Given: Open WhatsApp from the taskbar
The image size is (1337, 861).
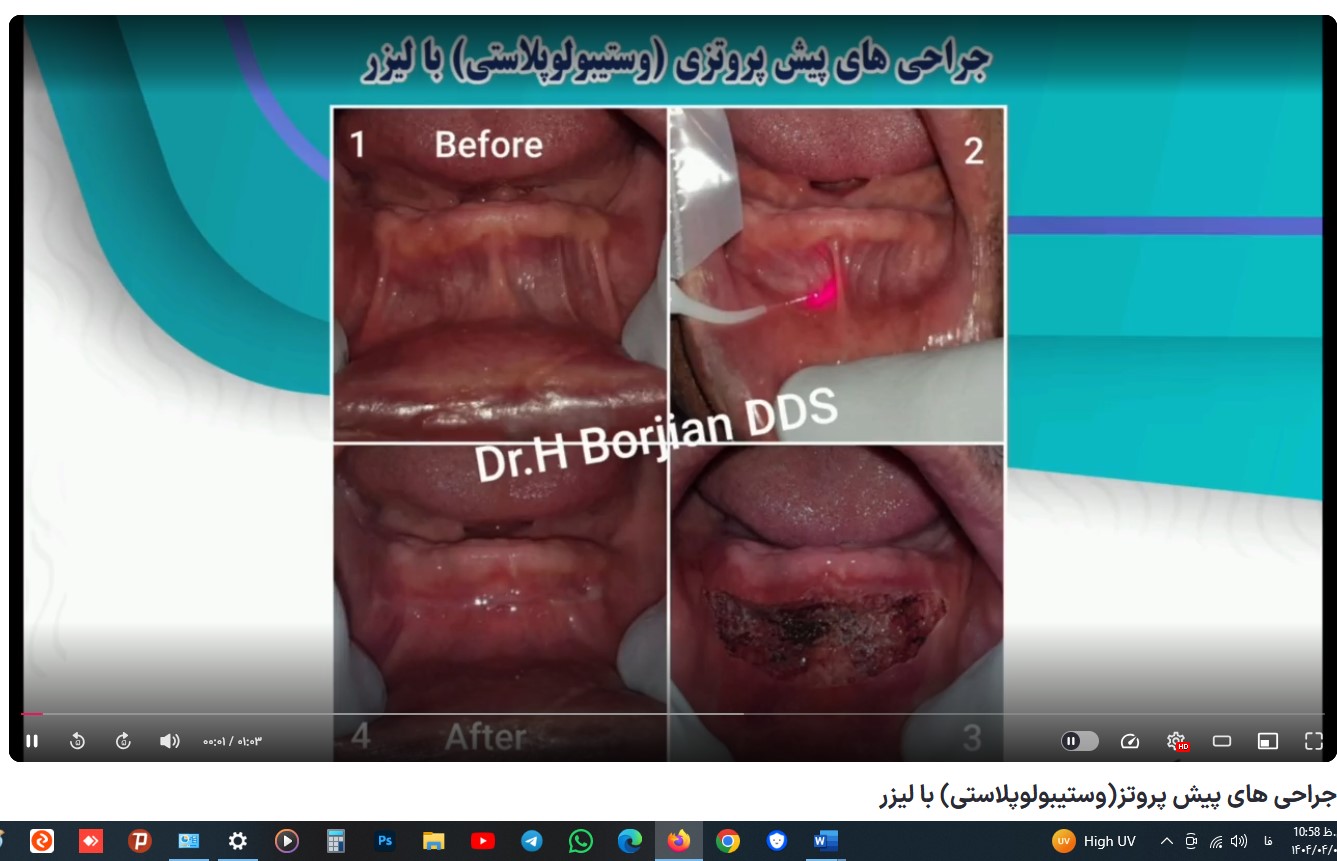Looking at the screenshot, I should tap(580, 841).
